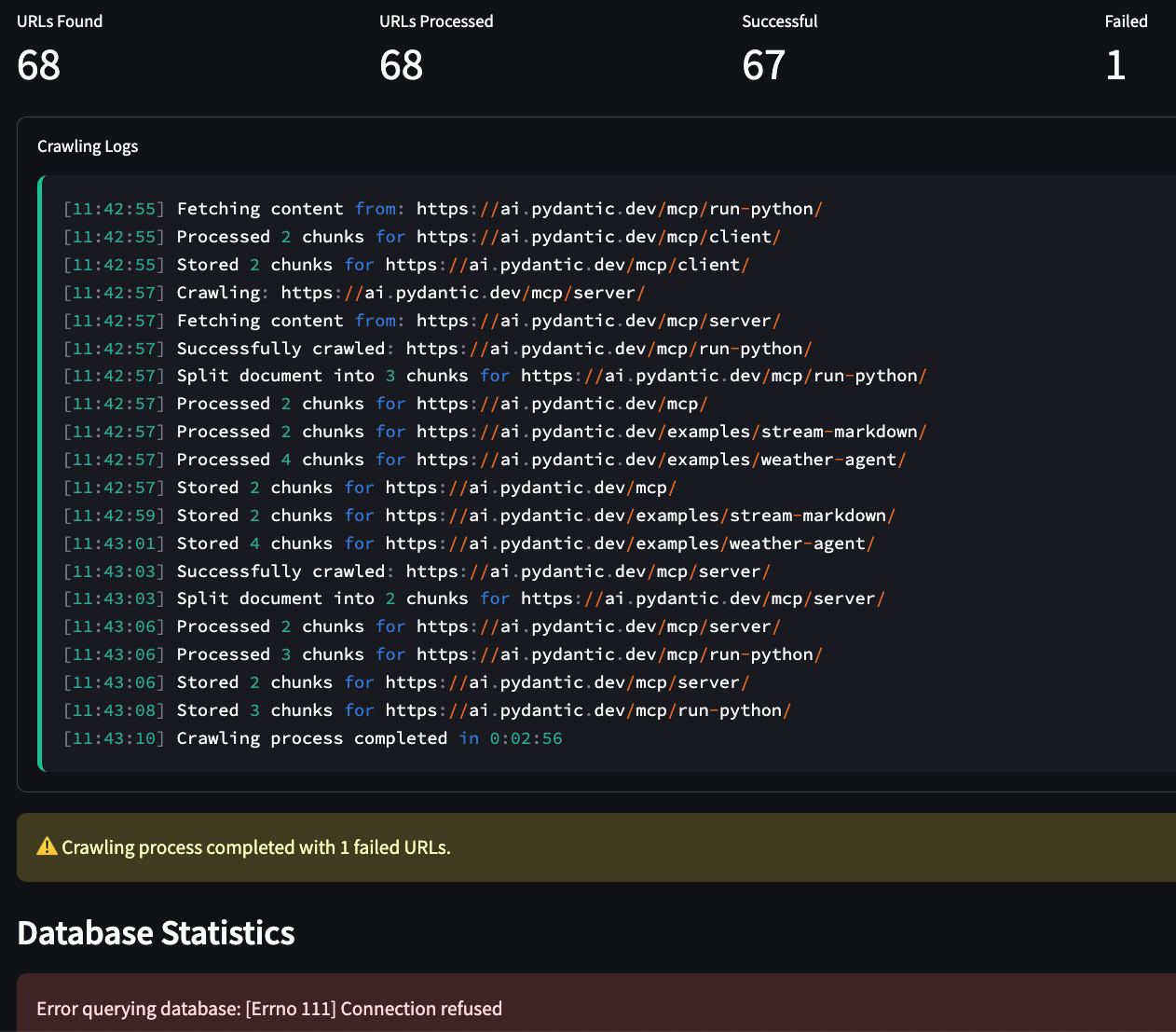Image resolution: width=1176 pixels, height=1032 pixels.
Task: Click log line 'Split document into 3 chunks'
Action: [x=496, y=376]
